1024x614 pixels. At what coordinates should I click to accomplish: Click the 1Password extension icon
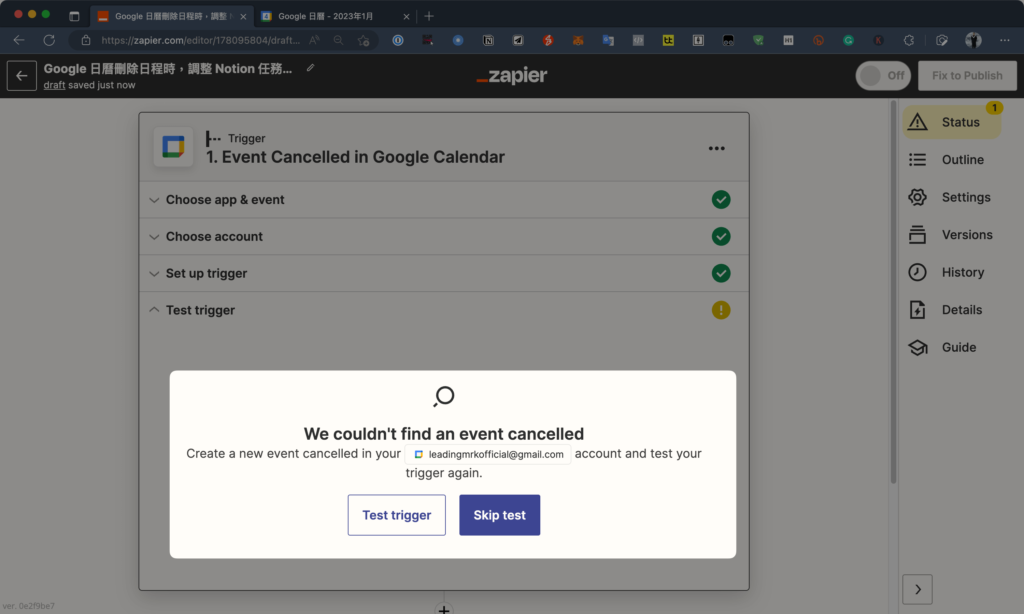[x=398, y=40]
